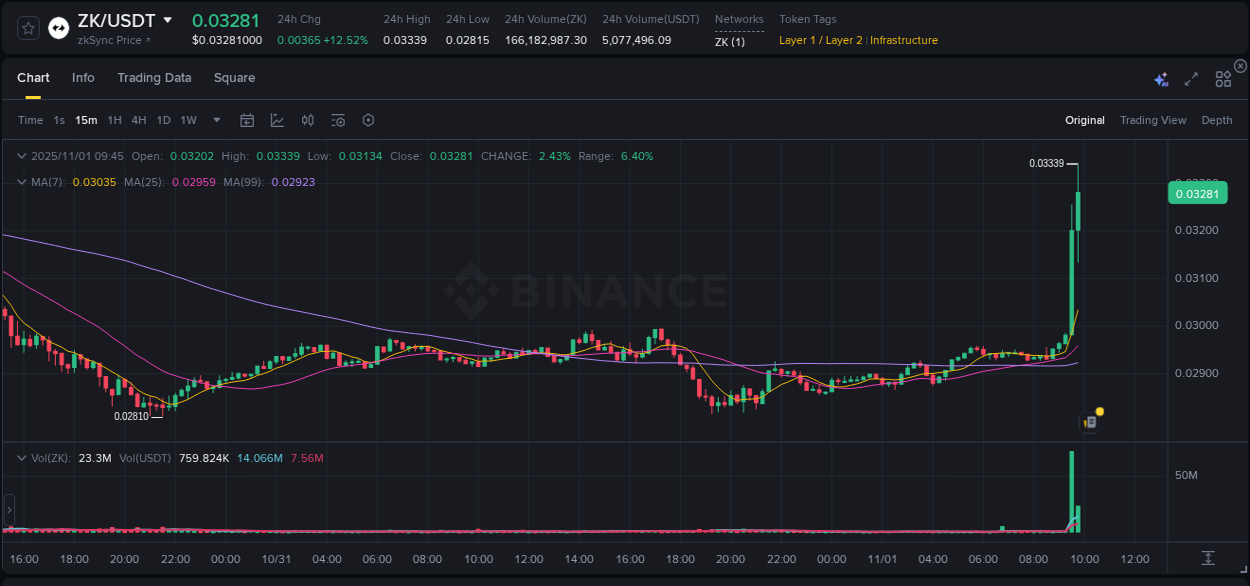Screen dimensions: 1250x586
Task: Visit the zkSync Price external link
Action: (110, 42)
